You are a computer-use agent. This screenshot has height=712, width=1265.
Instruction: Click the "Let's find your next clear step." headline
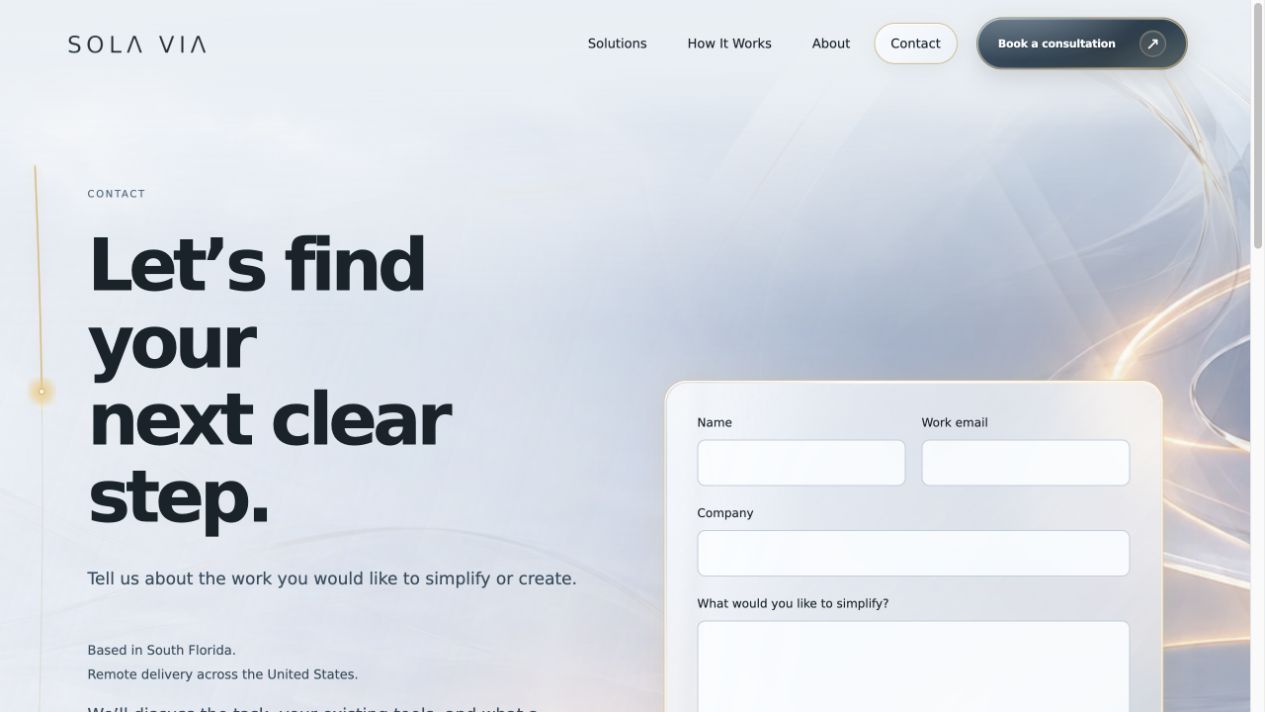coord(270,381)
